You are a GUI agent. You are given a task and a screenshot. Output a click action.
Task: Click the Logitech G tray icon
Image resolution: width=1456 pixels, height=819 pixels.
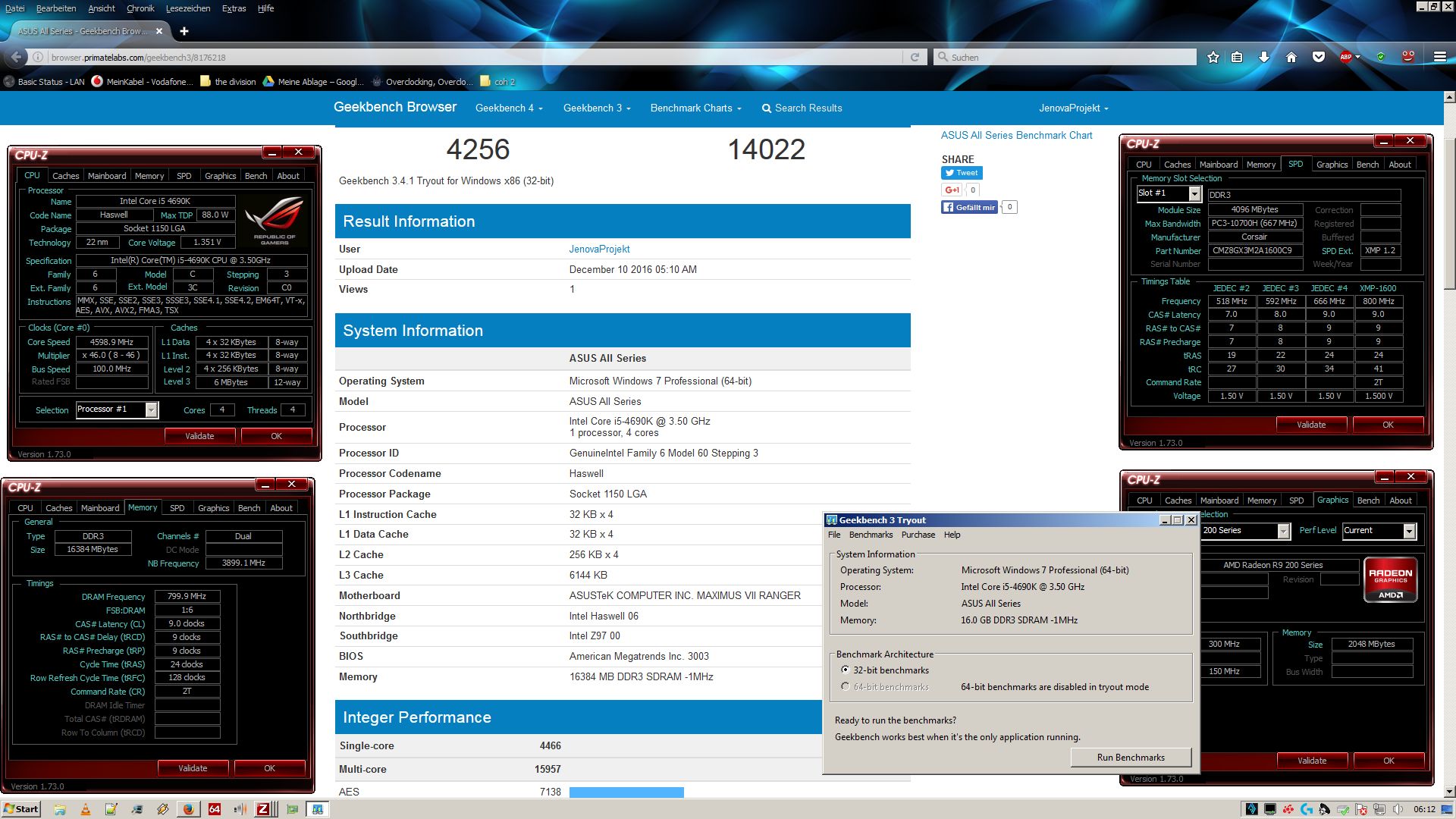pos(1306,809)
